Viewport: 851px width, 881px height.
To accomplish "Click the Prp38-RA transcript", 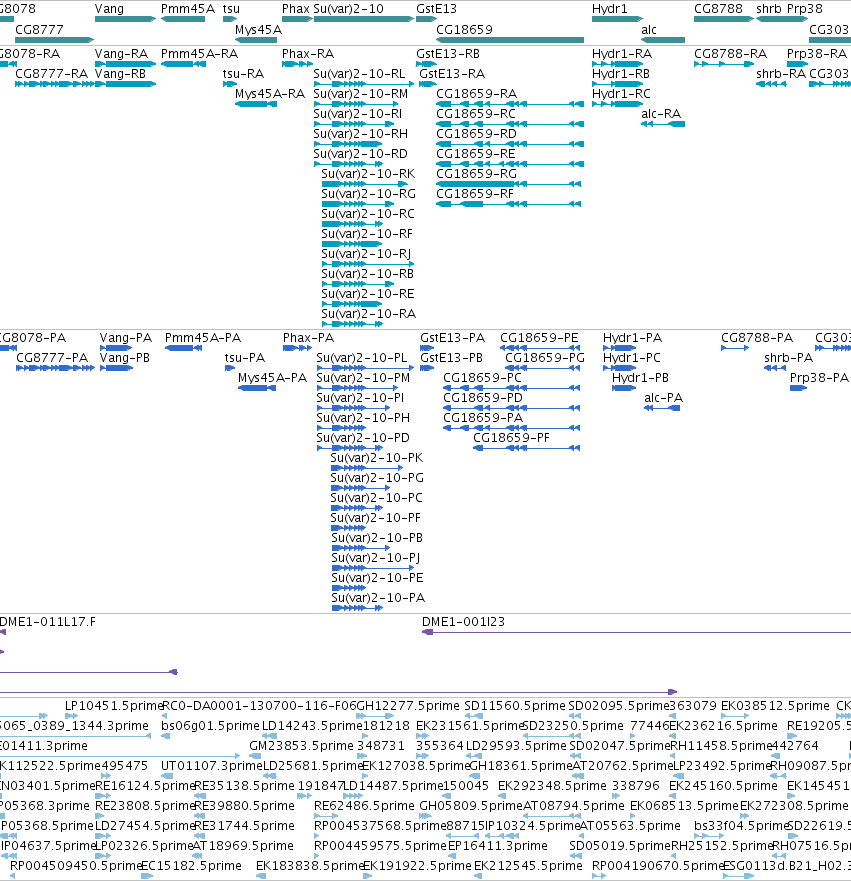I will (x=798, y=64).
